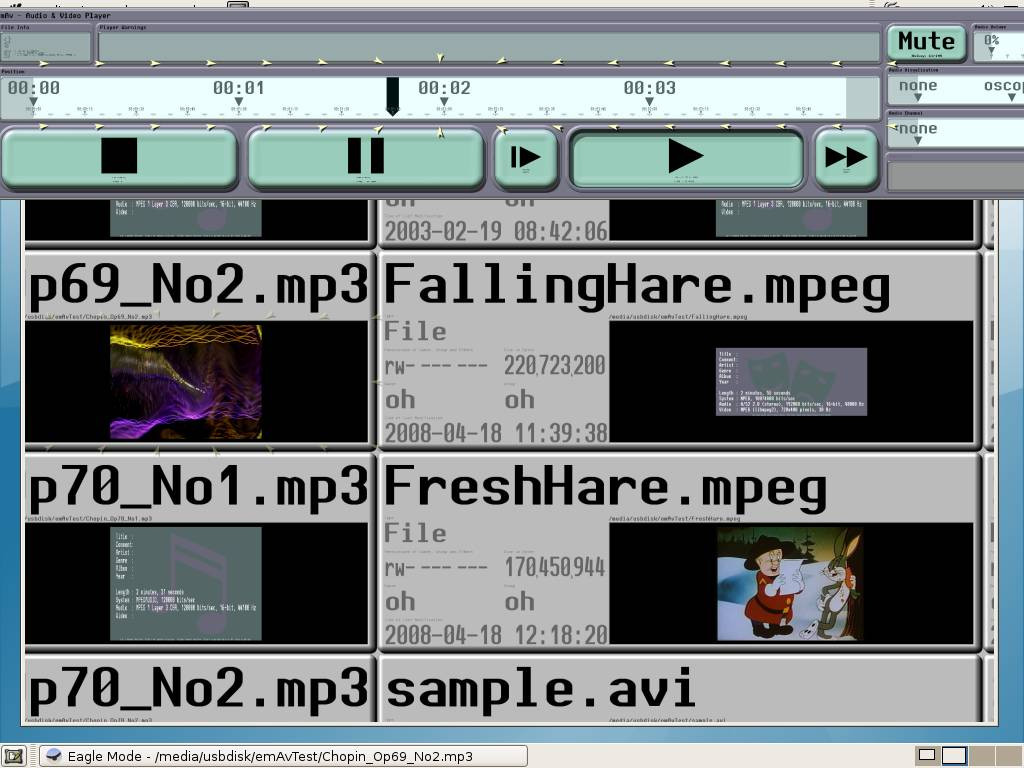Click the small path text under FallingHare.mpeg title
The image size is (1024, 768).
[x=678, y=317]
